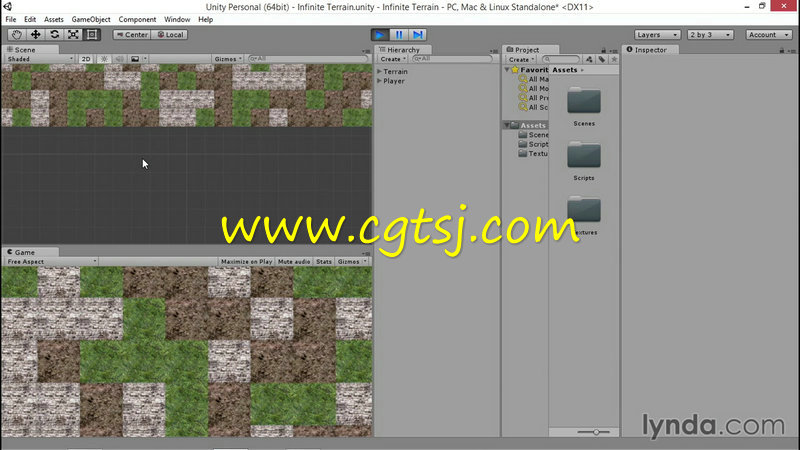Adjust the Project icon size slider
800x450 pixels.
(594, 432)
